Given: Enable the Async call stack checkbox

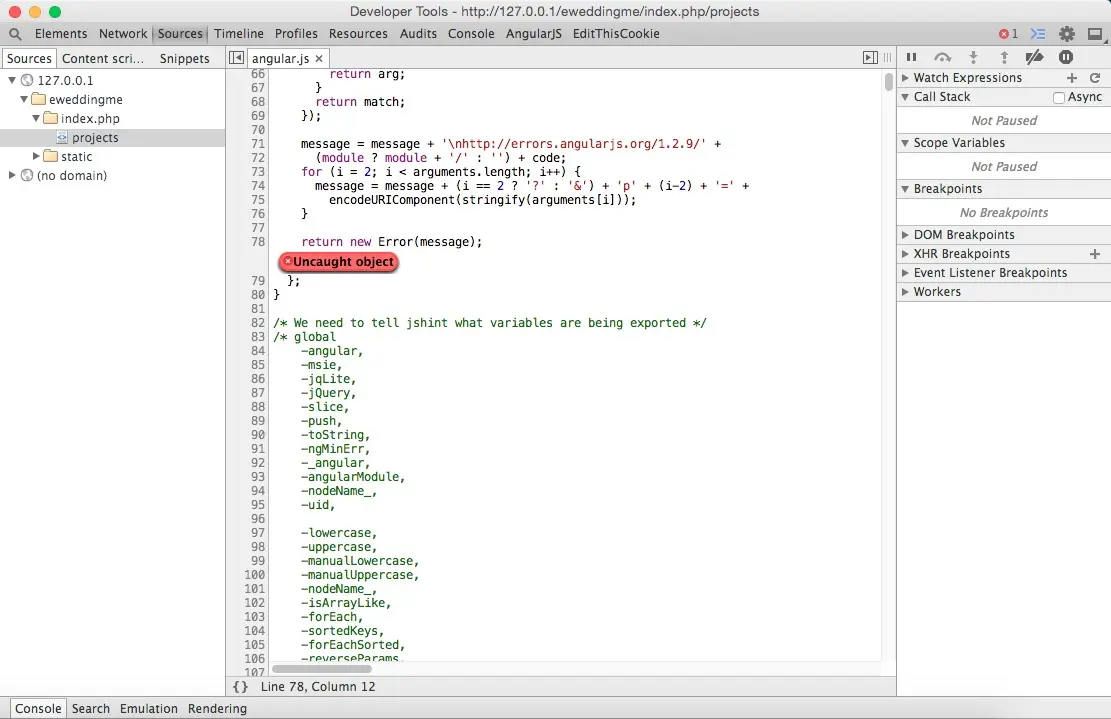Looking at the screenshot, I should pyautogui.click(x=1059, y=98).
